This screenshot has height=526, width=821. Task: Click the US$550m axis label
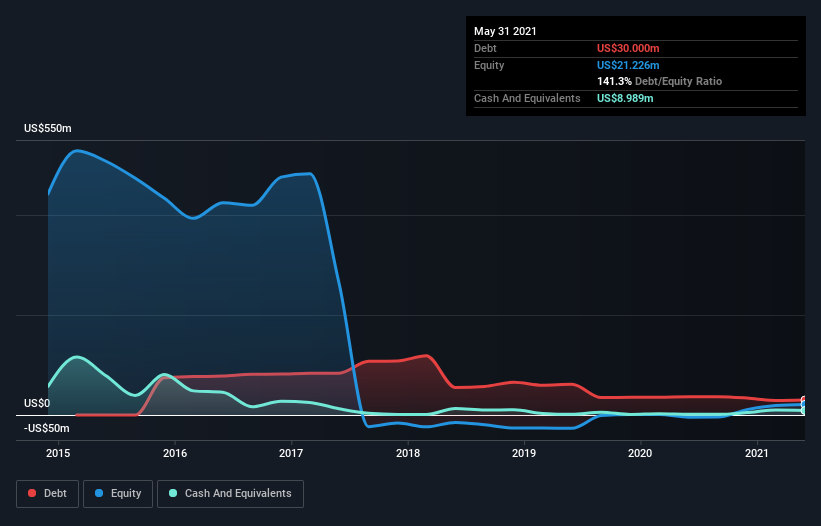point(48,129)
